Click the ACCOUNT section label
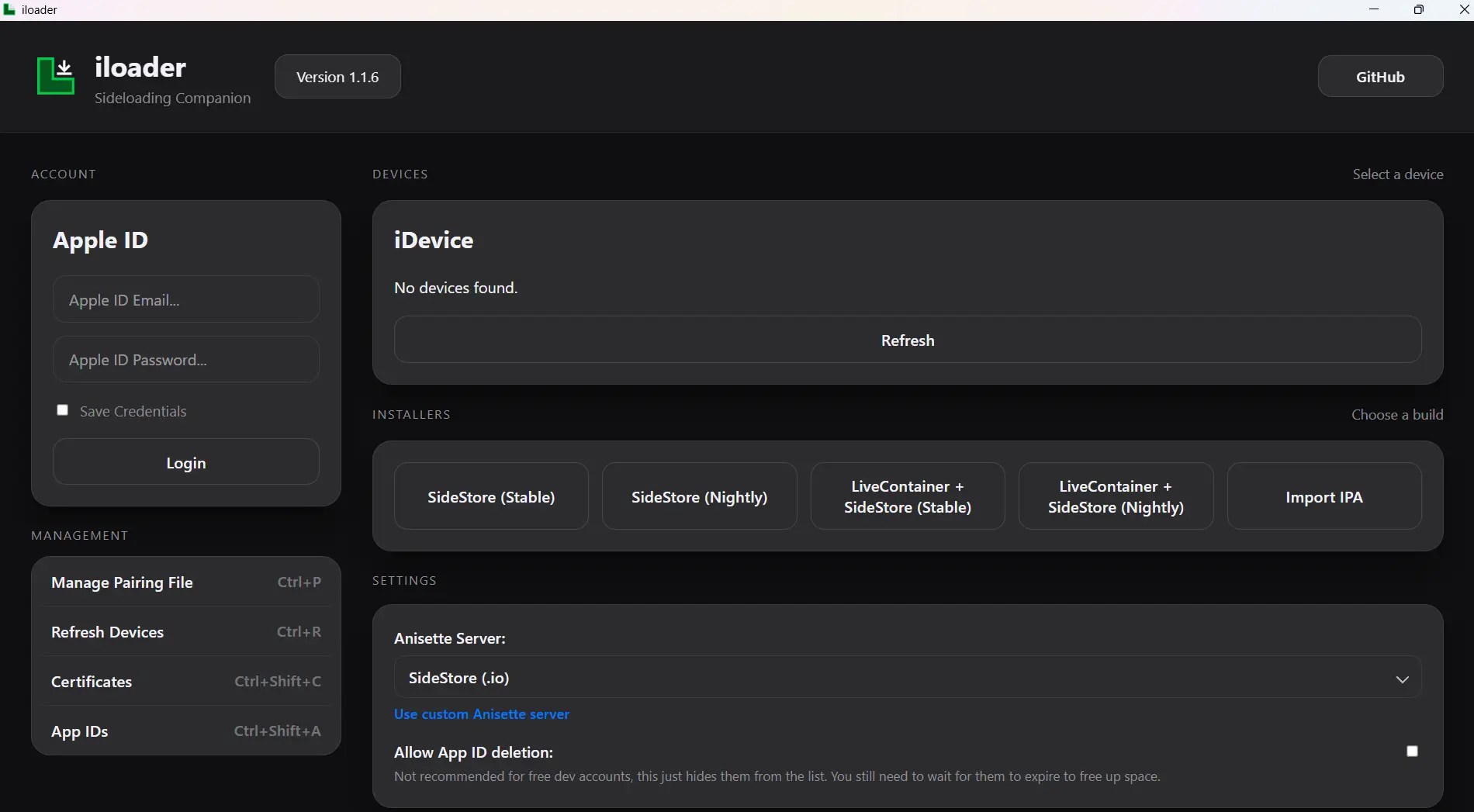1474x812 pixels. click(x=64, y=174)
